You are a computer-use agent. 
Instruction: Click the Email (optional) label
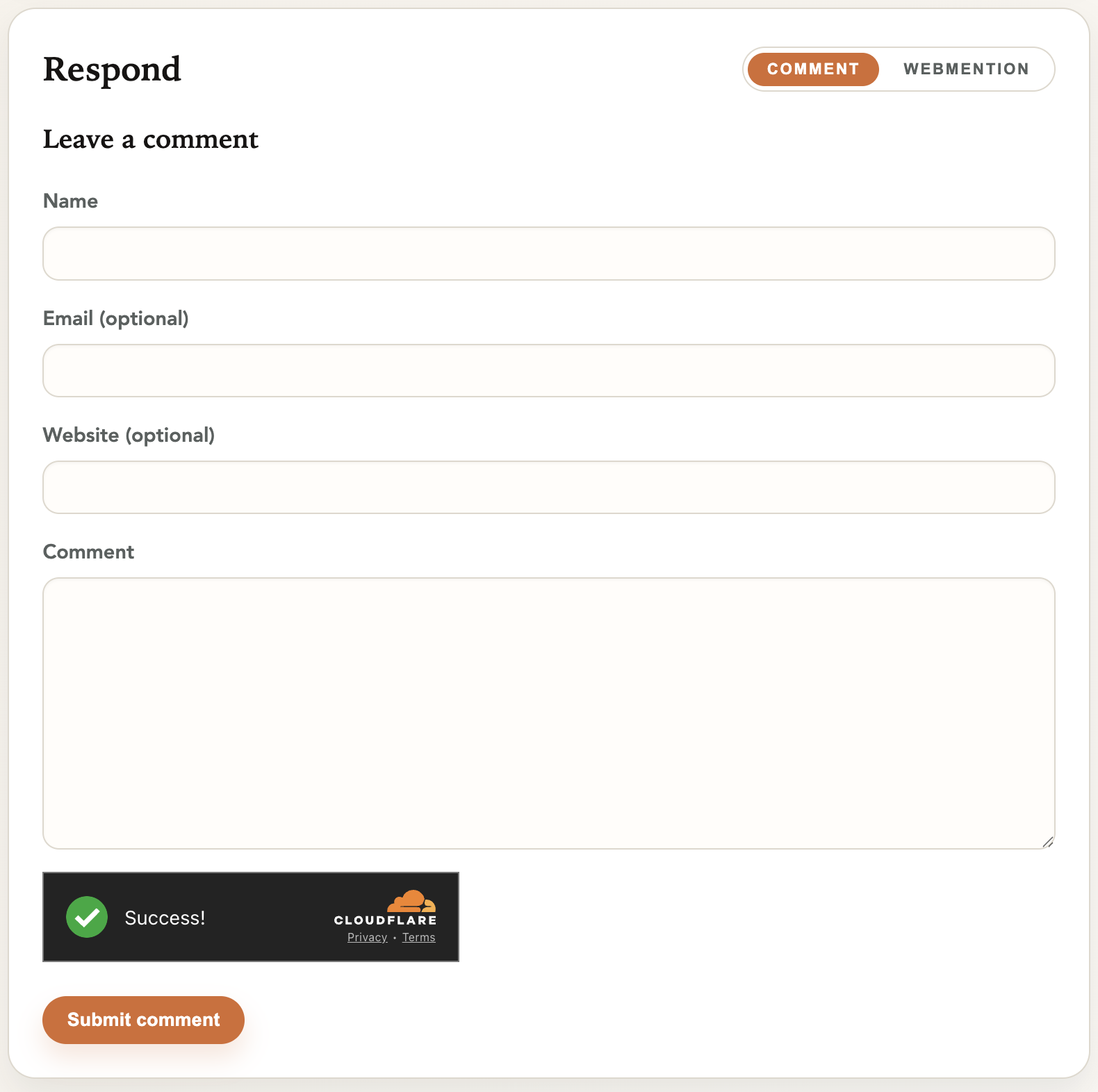point(115,318)
